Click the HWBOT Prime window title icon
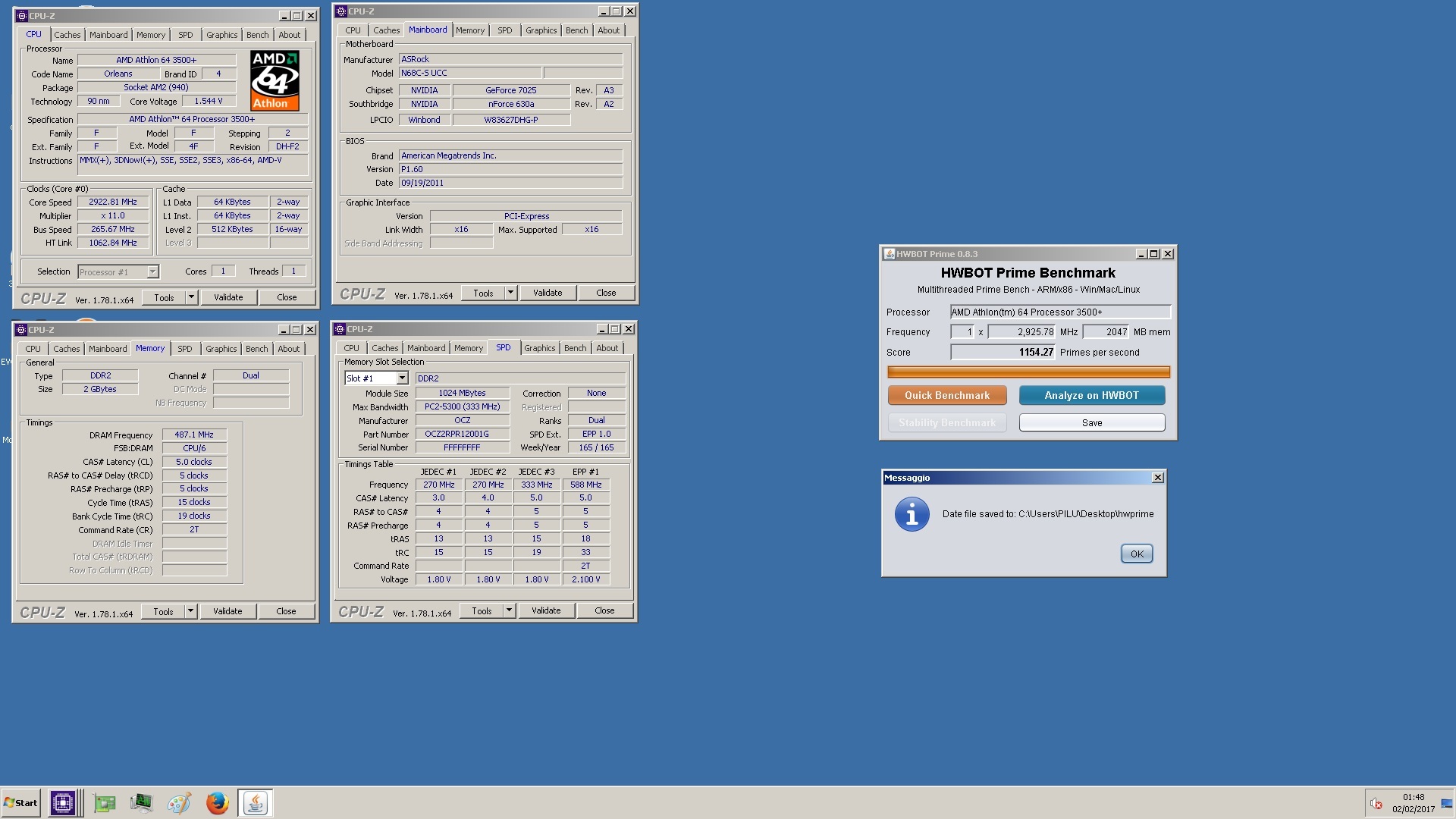 tap(889, 254)
